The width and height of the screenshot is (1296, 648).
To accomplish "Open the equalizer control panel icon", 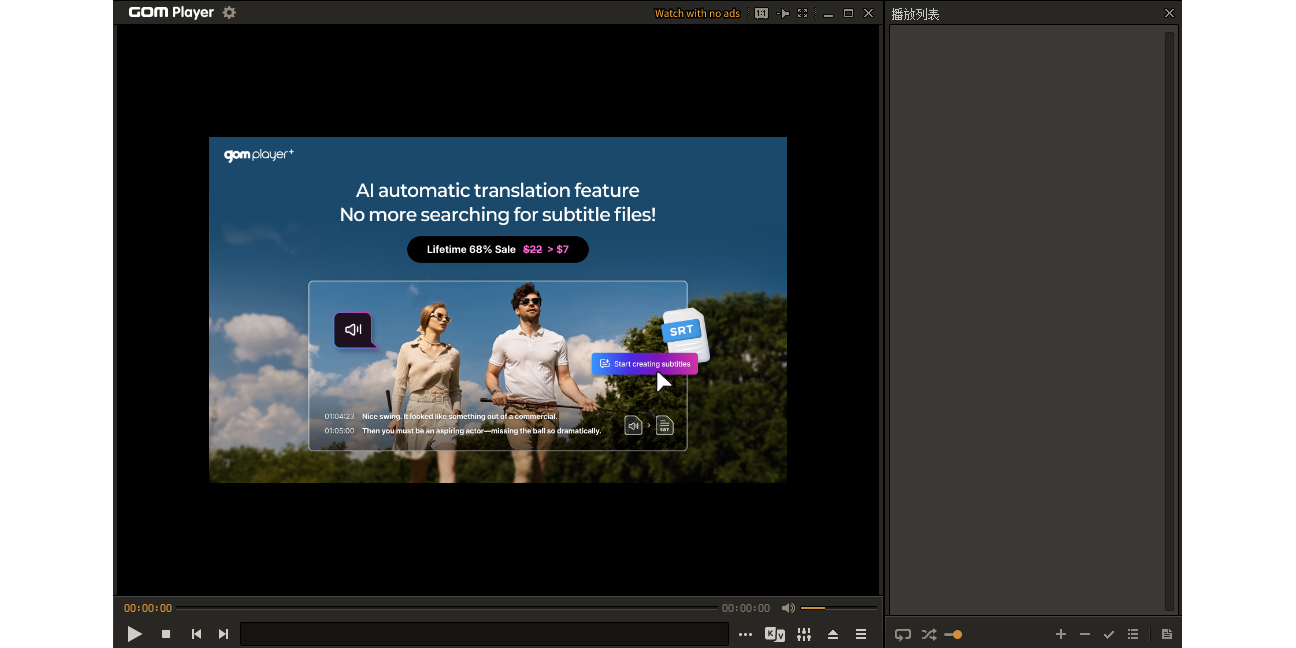I will tap(803, 634).
